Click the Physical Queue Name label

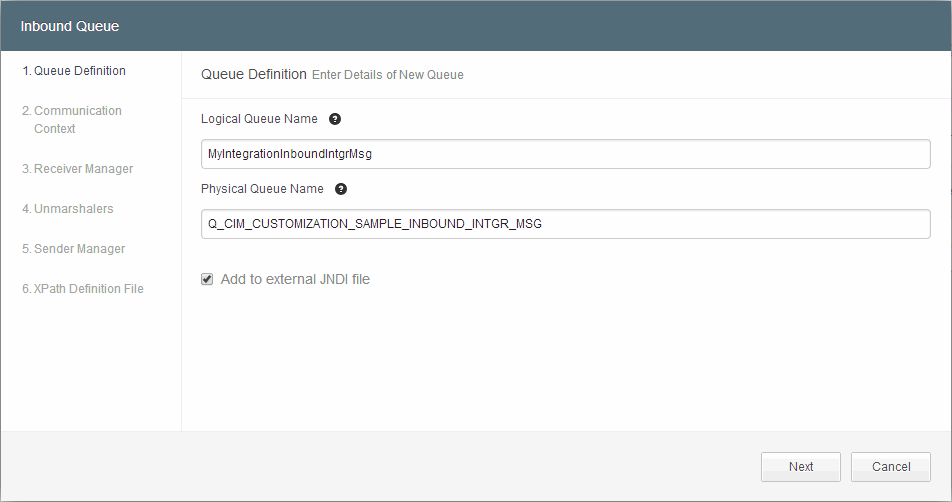click(x=262, y=189)
